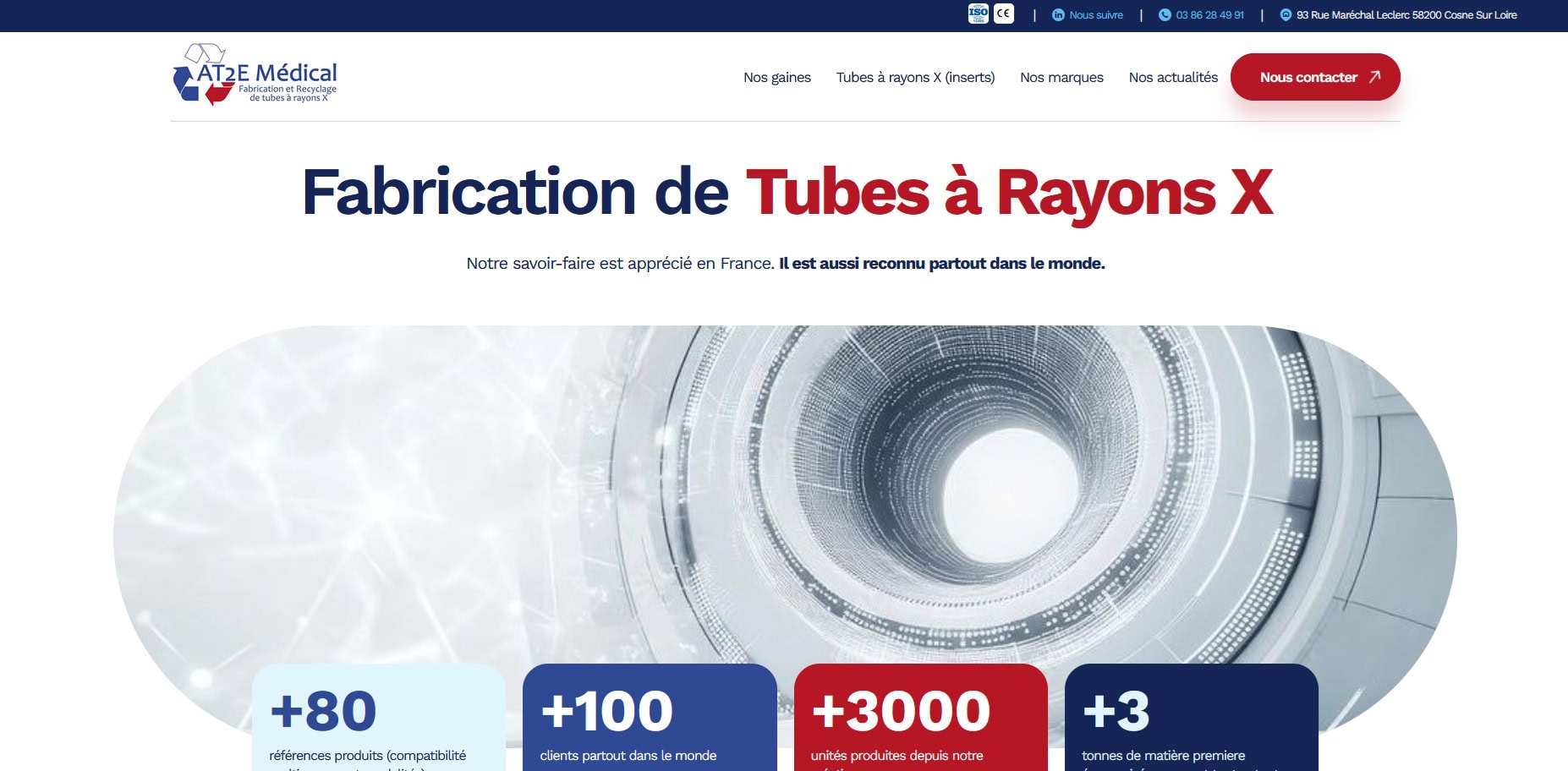Select the +100 clients stat card
Viewport: 1568px width, 771px height.
650,718
